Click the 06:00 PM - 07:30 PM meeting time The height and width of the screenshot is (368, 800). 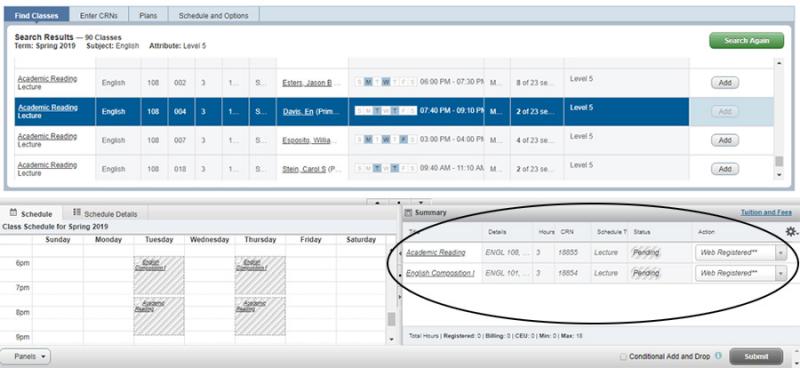click(451, 83)
